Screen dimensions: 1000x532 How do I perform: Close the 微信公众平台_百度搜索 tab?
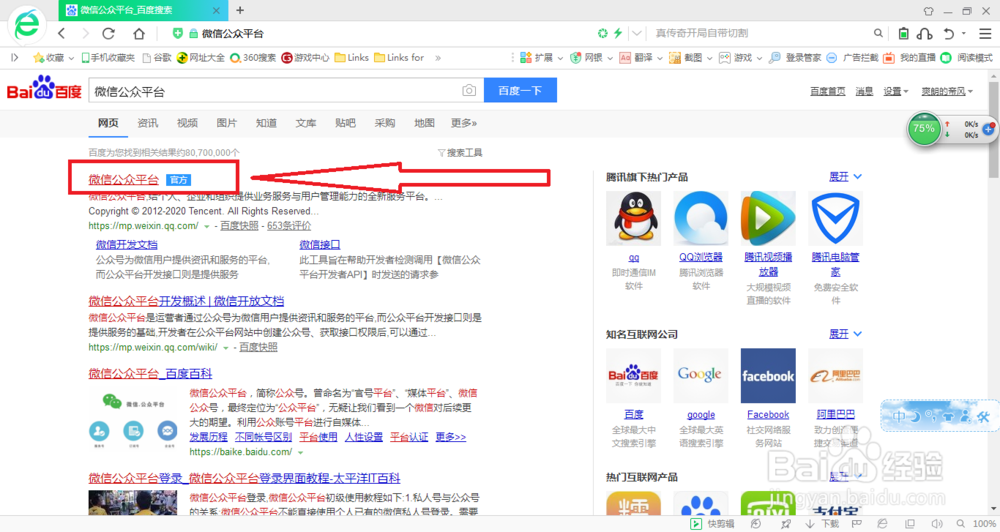pyautogui.click(x=216, y=10)
